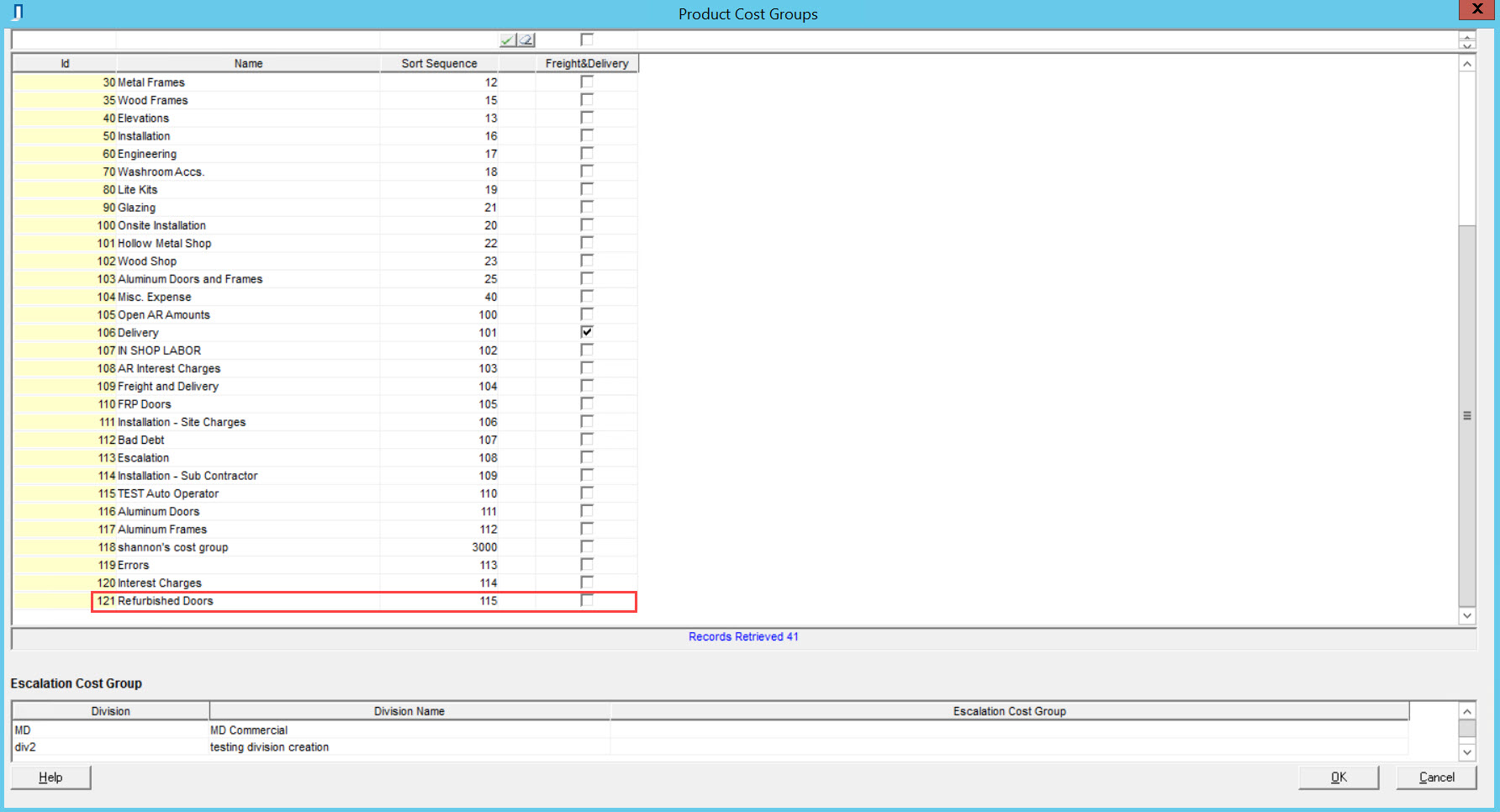
Task: Select the 'AR Interest Charges' row
Action: (325, 368)
